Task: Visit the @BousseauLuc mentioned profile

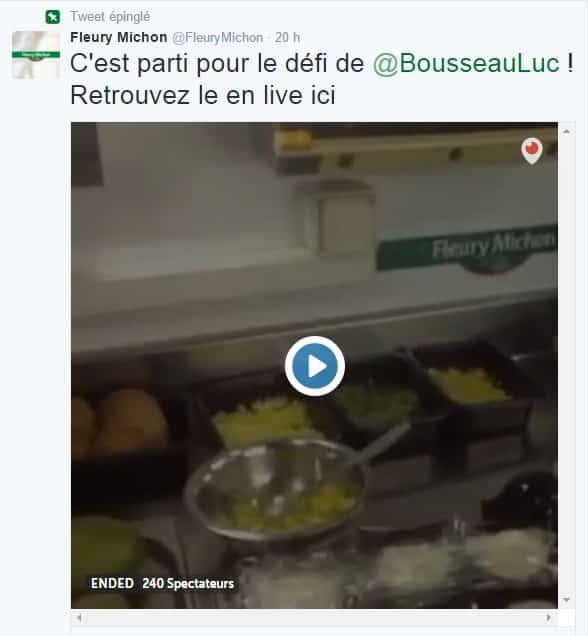Action: point(466,64)
